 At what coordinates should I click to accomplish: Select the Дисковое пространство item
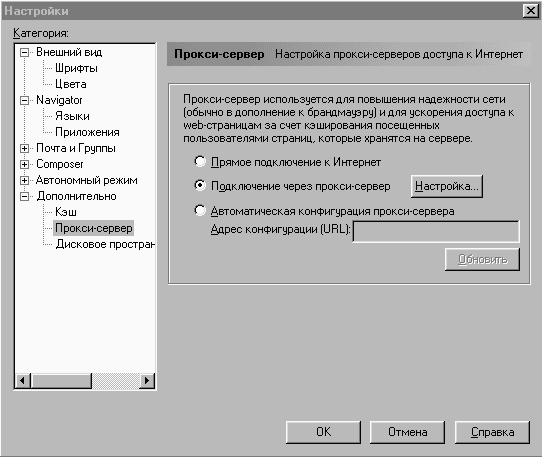coord(105,244)
